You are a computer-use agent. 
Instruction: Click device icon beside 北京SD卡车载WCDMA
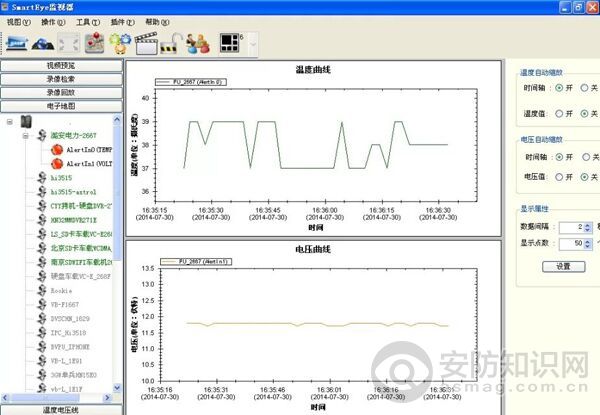(42, 248)
